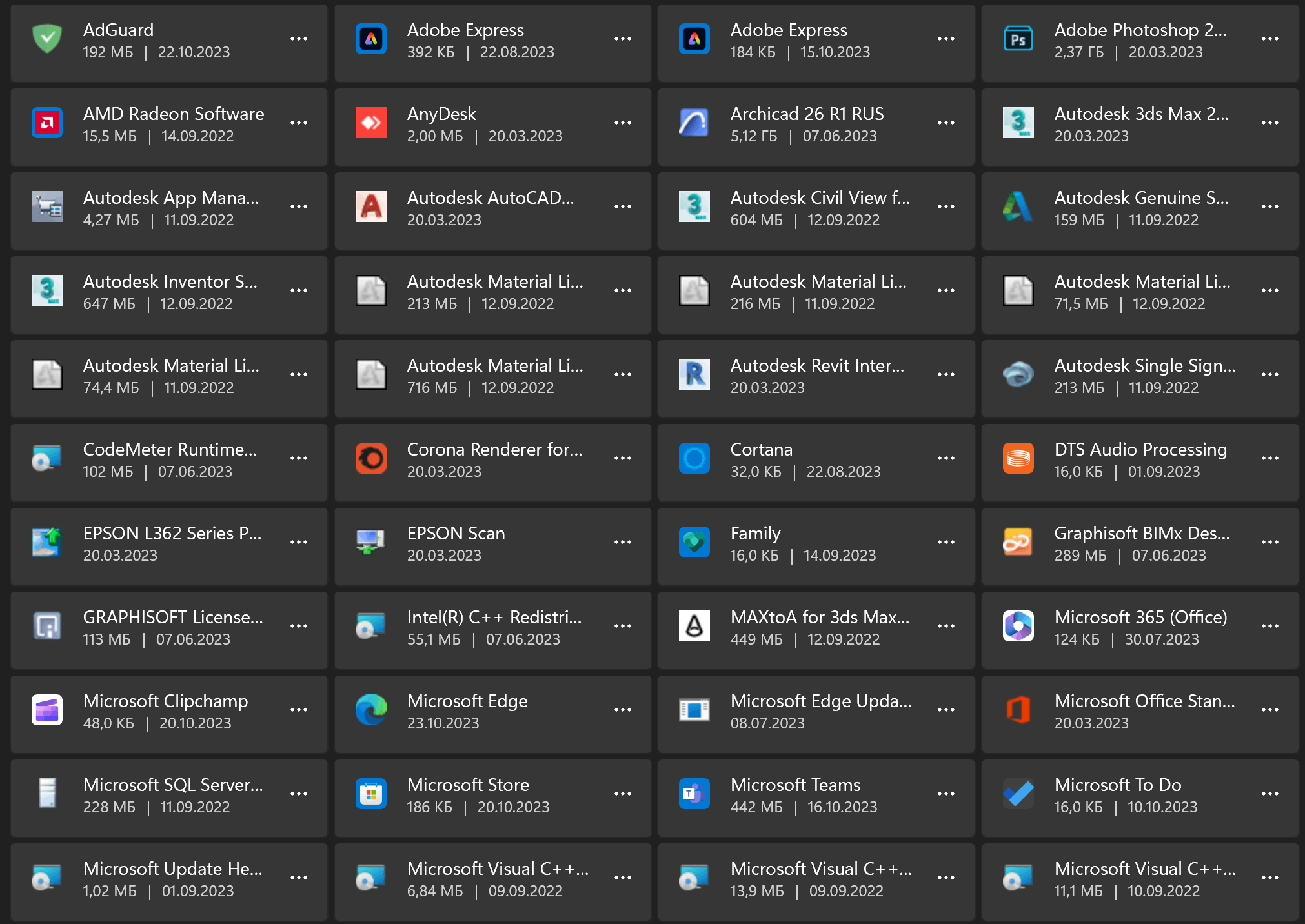Screen dimensions: 1305x924
Task: Click the MAXtoA for 3ds Max icon
Action: 694,627
